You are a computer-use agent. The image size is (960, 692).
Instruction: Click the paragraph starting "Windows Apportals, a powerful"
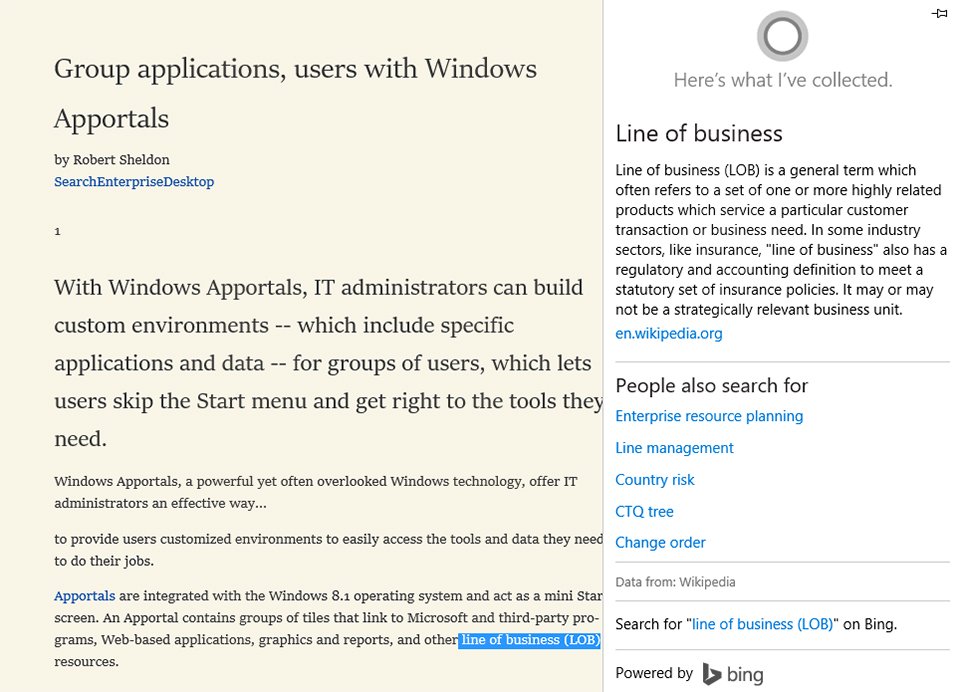tap(315, 492)
